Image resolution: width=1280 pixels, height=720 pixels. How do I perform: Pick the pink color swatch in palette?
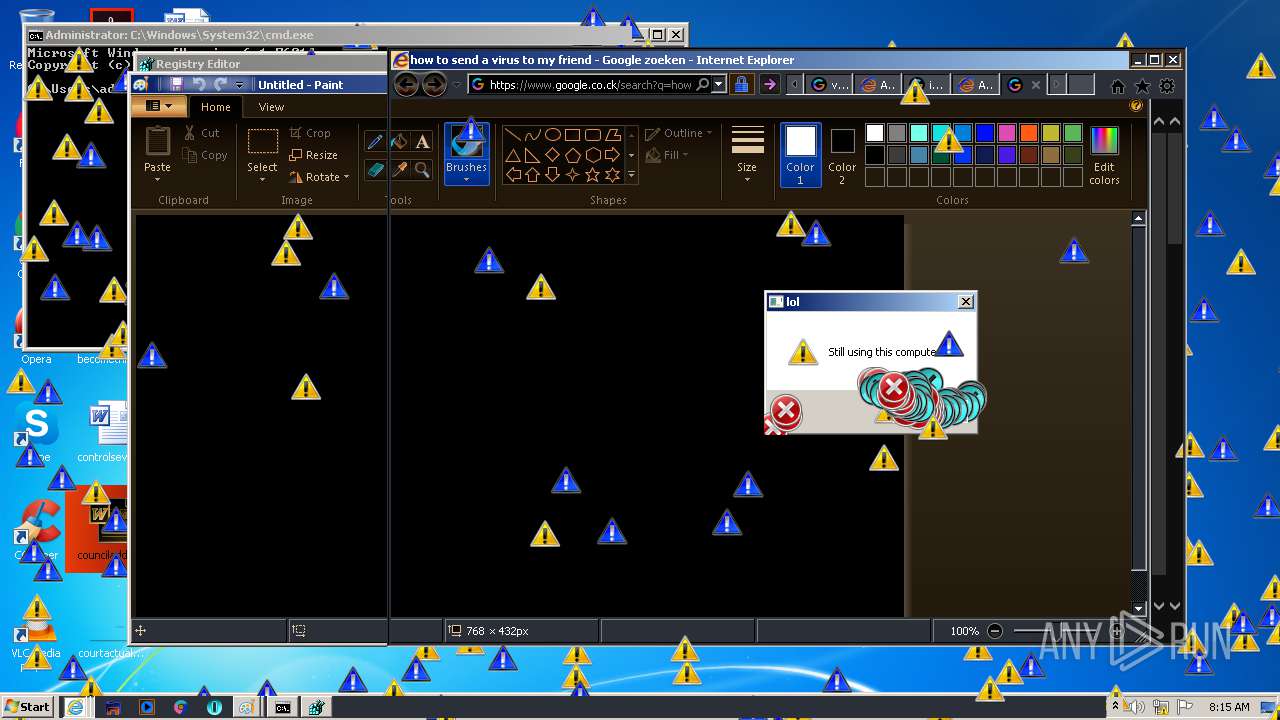coord(1007,133)
